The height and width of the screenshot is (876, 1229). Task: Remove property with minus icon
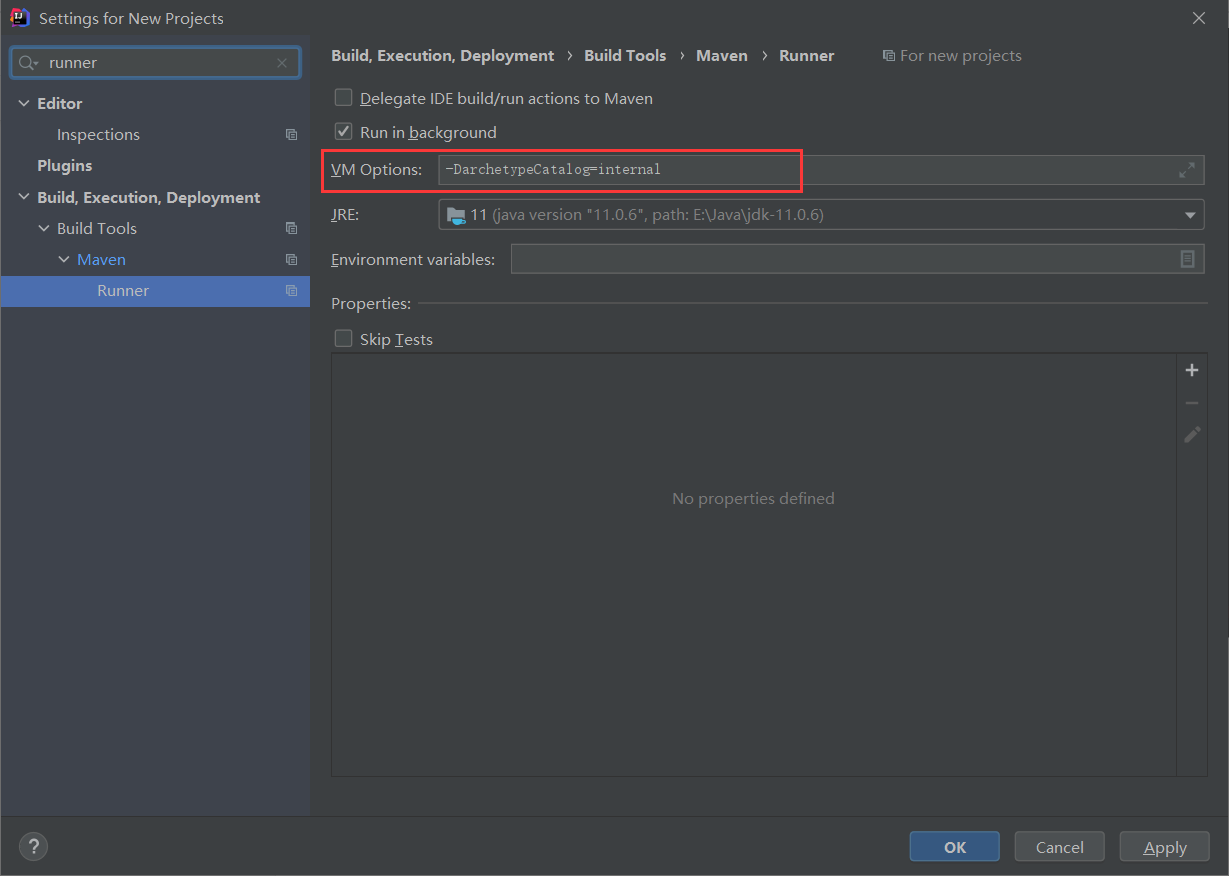pyautogui.click(x=1192, y=402)
